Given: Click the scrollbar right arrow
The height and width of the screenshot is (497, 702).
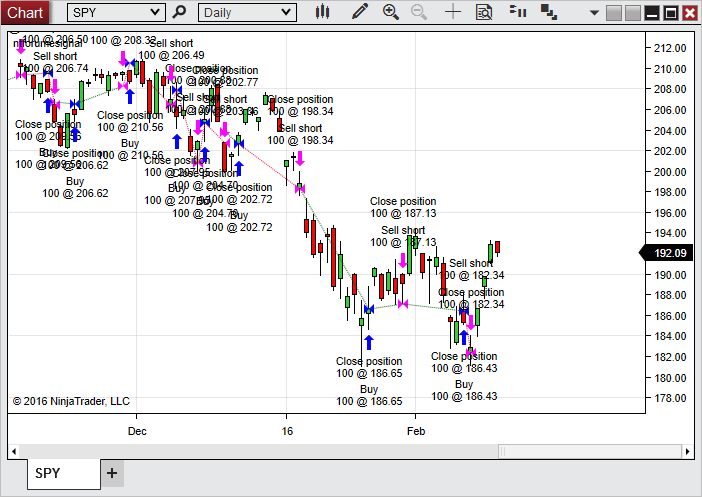Looking at the screenshot, I should point(688,451).
